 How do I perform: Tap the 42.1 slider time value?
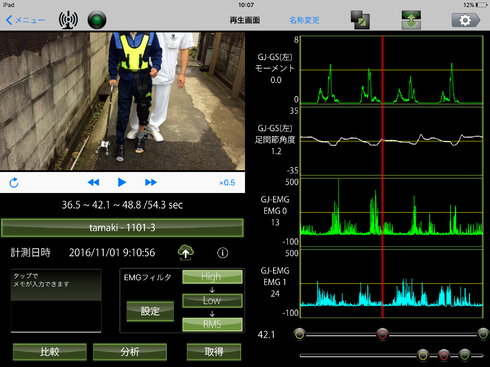tap(266, 334)
